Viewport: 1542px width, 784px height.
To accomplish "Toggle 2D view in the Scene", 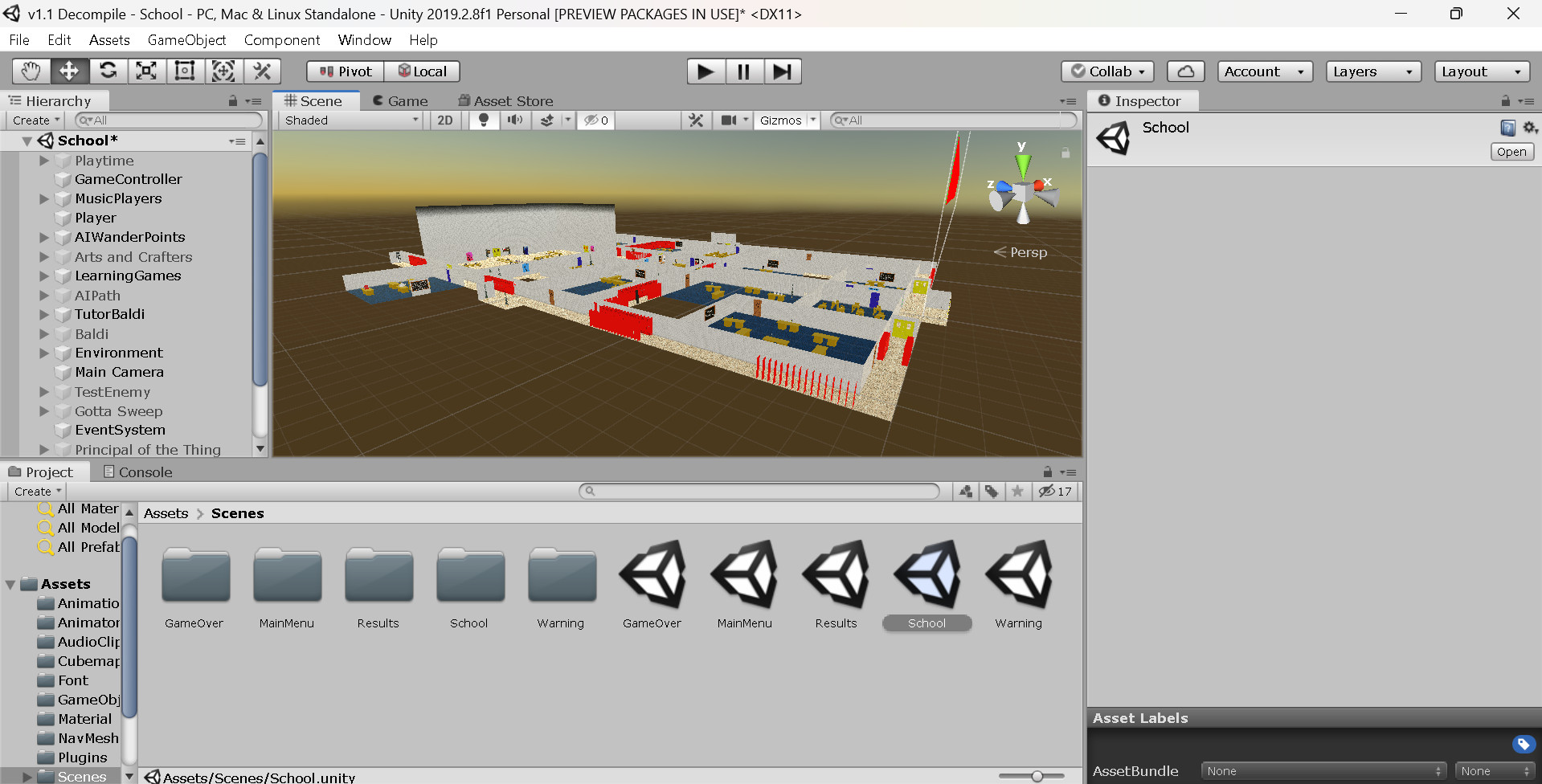I will (445, 120).
